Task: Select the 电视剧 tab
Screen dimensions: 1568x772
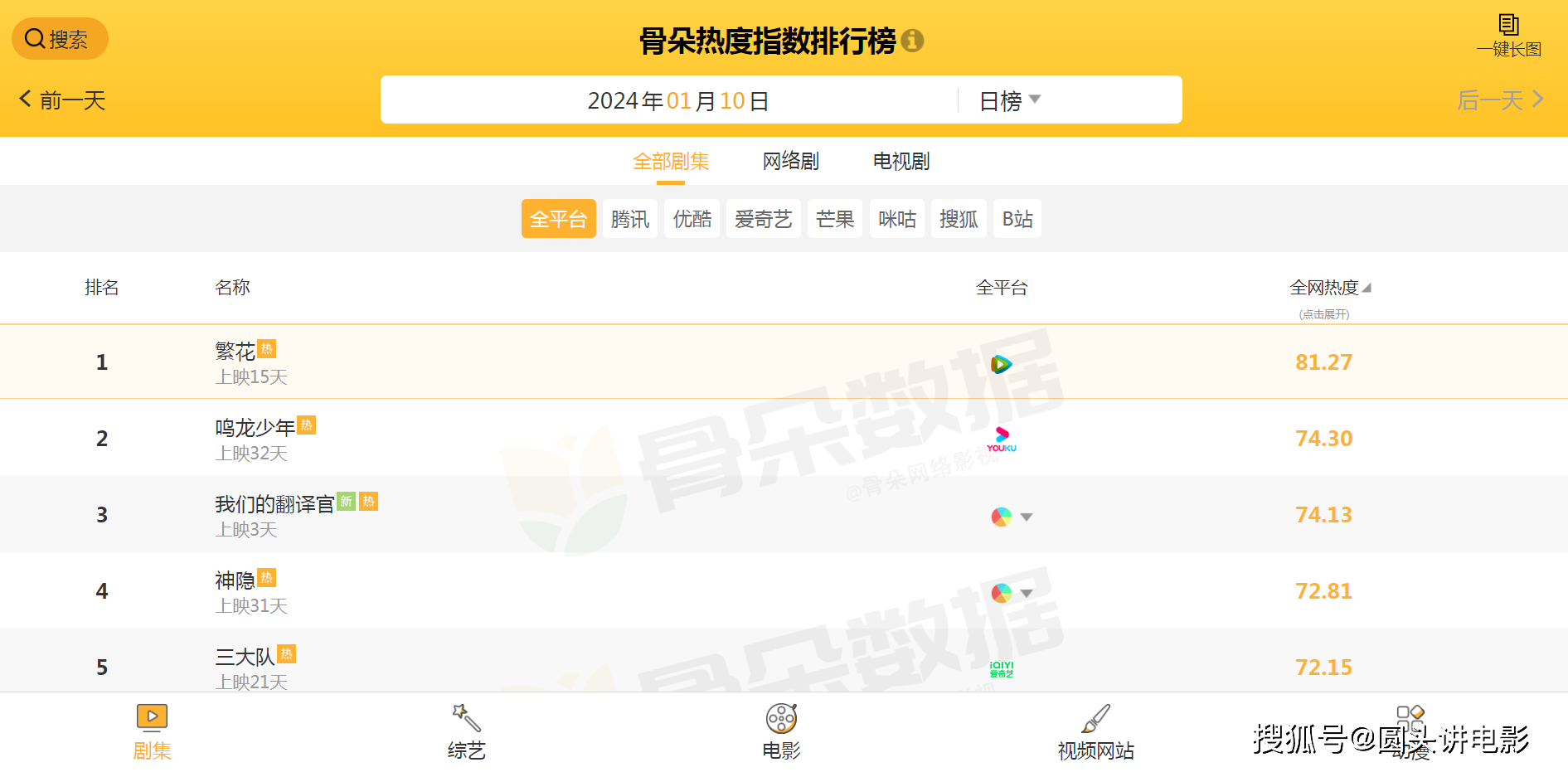Action: pyautogui.click(x=901, y=161)
